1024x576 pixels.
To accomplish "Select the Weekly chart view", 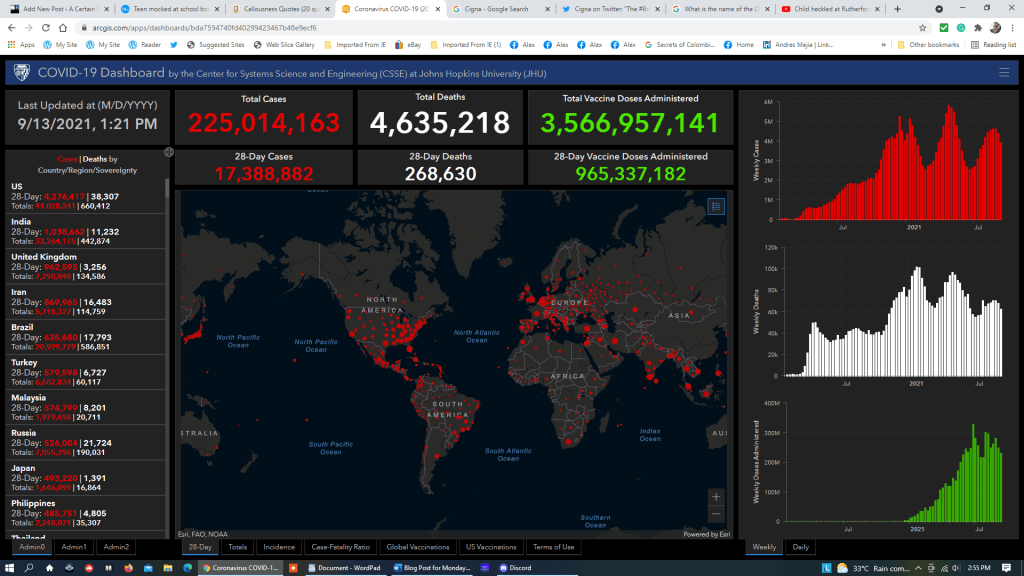I will click(764, 547).
